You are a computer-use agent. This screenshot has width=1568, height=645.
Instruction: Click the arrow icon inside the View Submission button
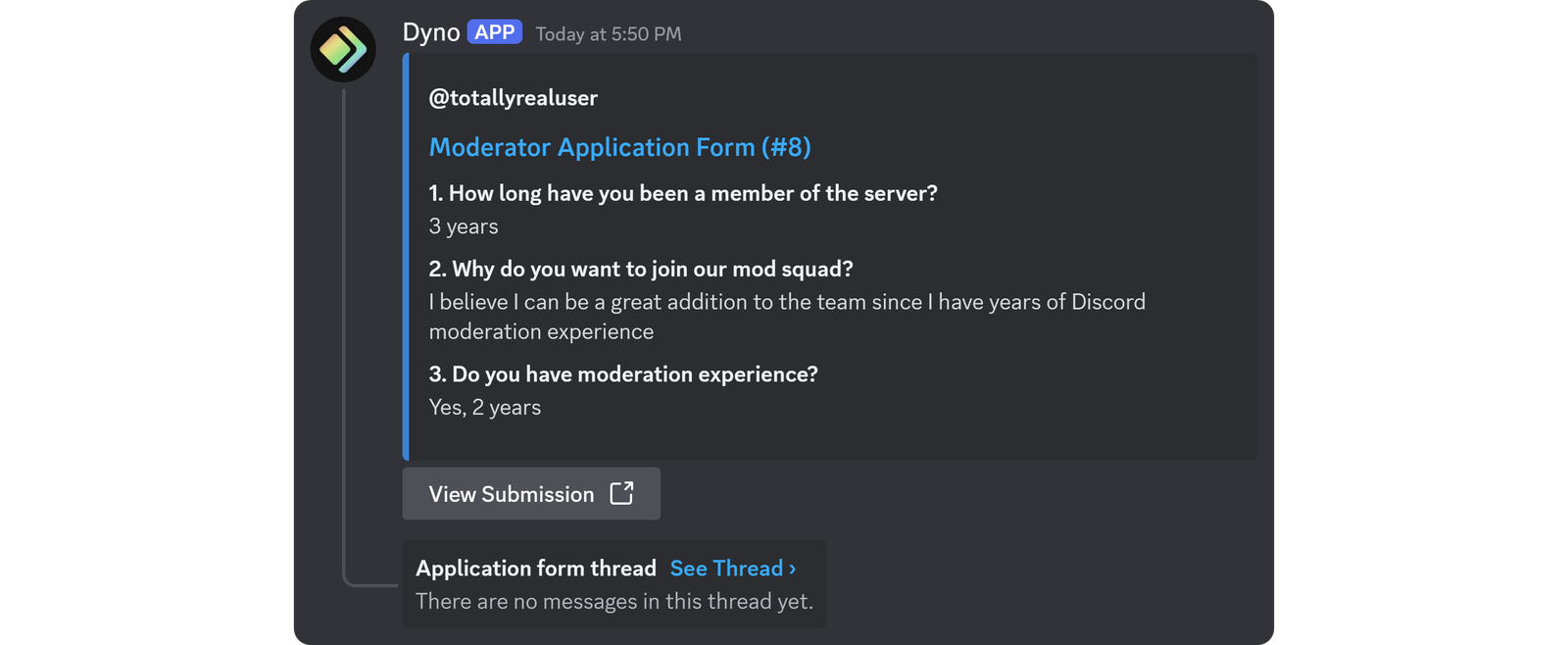click(623, 494)
